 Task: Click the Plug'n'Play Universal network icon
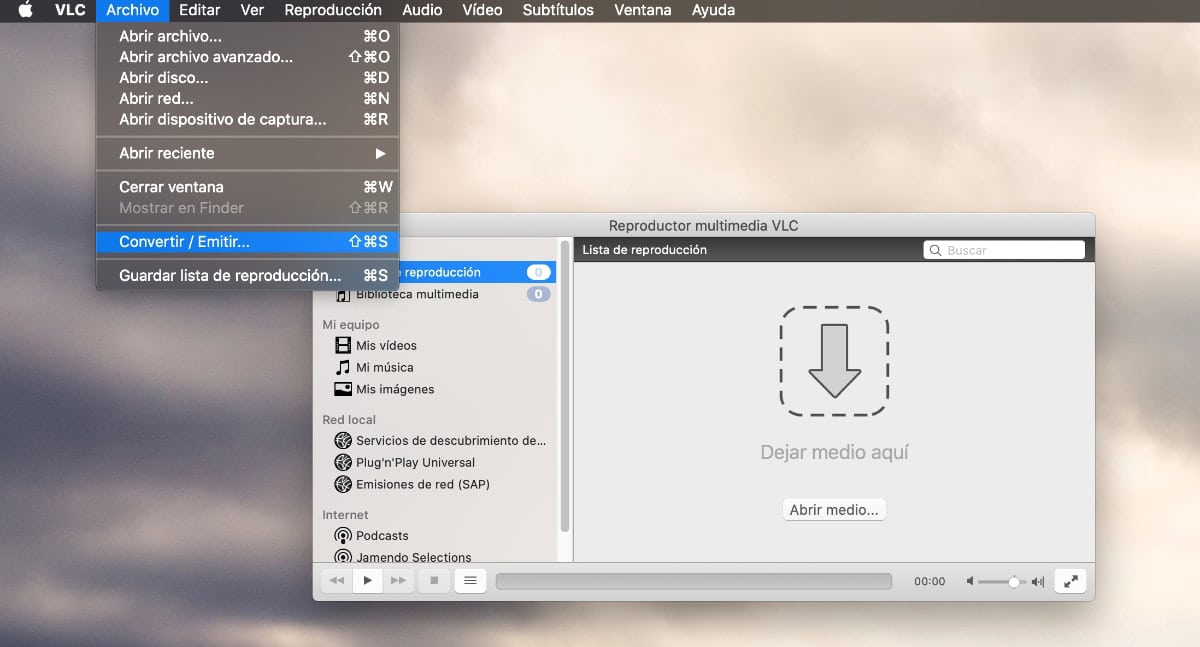(343, 463)
